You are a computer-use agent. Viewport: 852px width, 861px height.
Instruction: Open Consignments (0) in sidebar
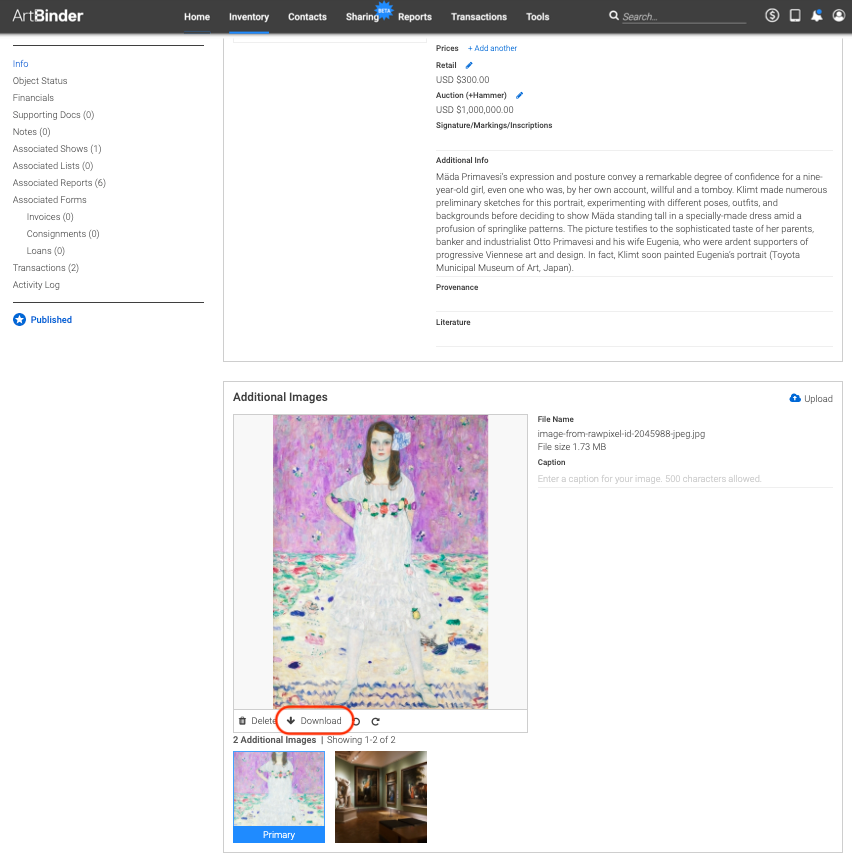click(x=63, y=234)
